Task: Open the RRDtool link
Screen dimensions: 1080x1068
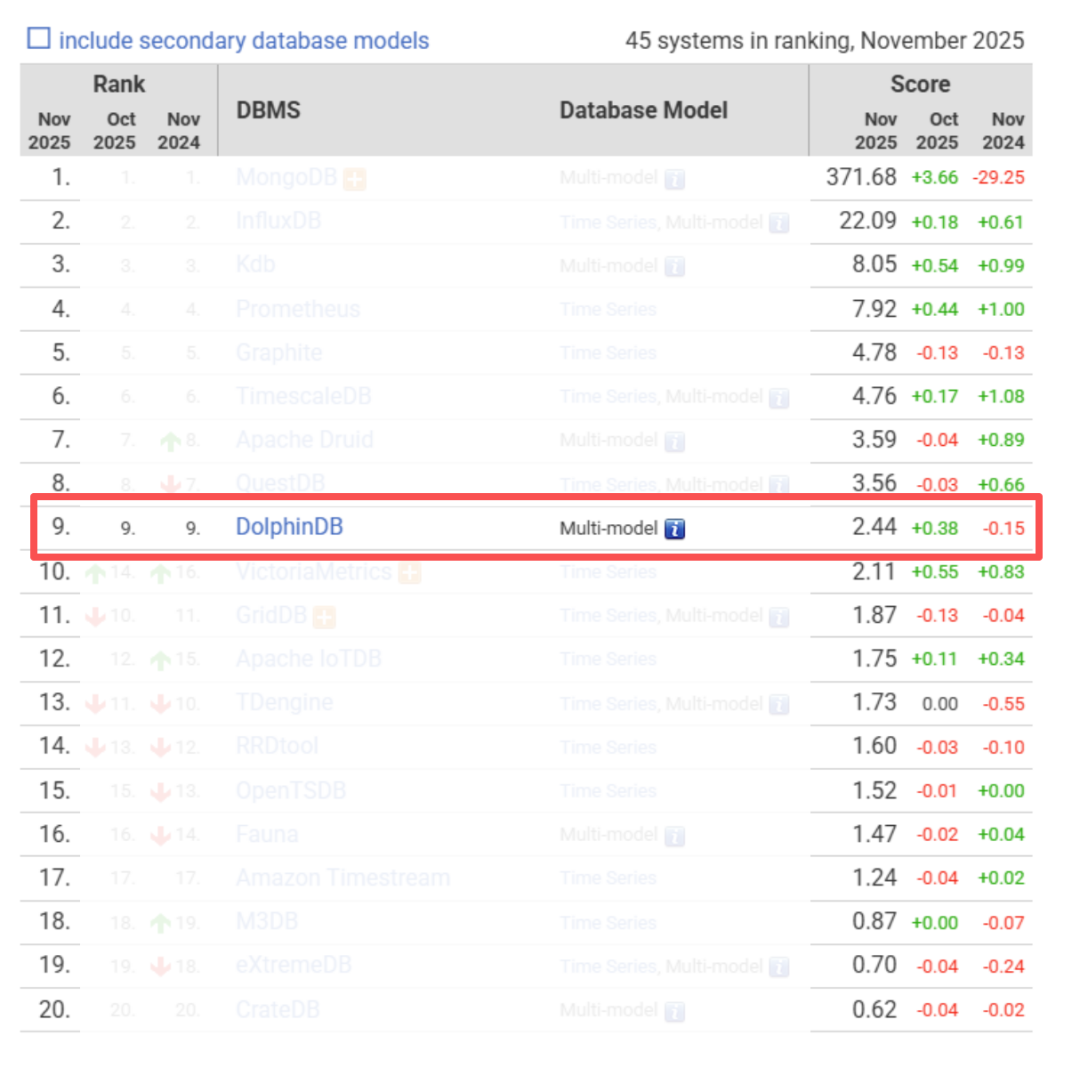Action: click(x=277, y=746)
